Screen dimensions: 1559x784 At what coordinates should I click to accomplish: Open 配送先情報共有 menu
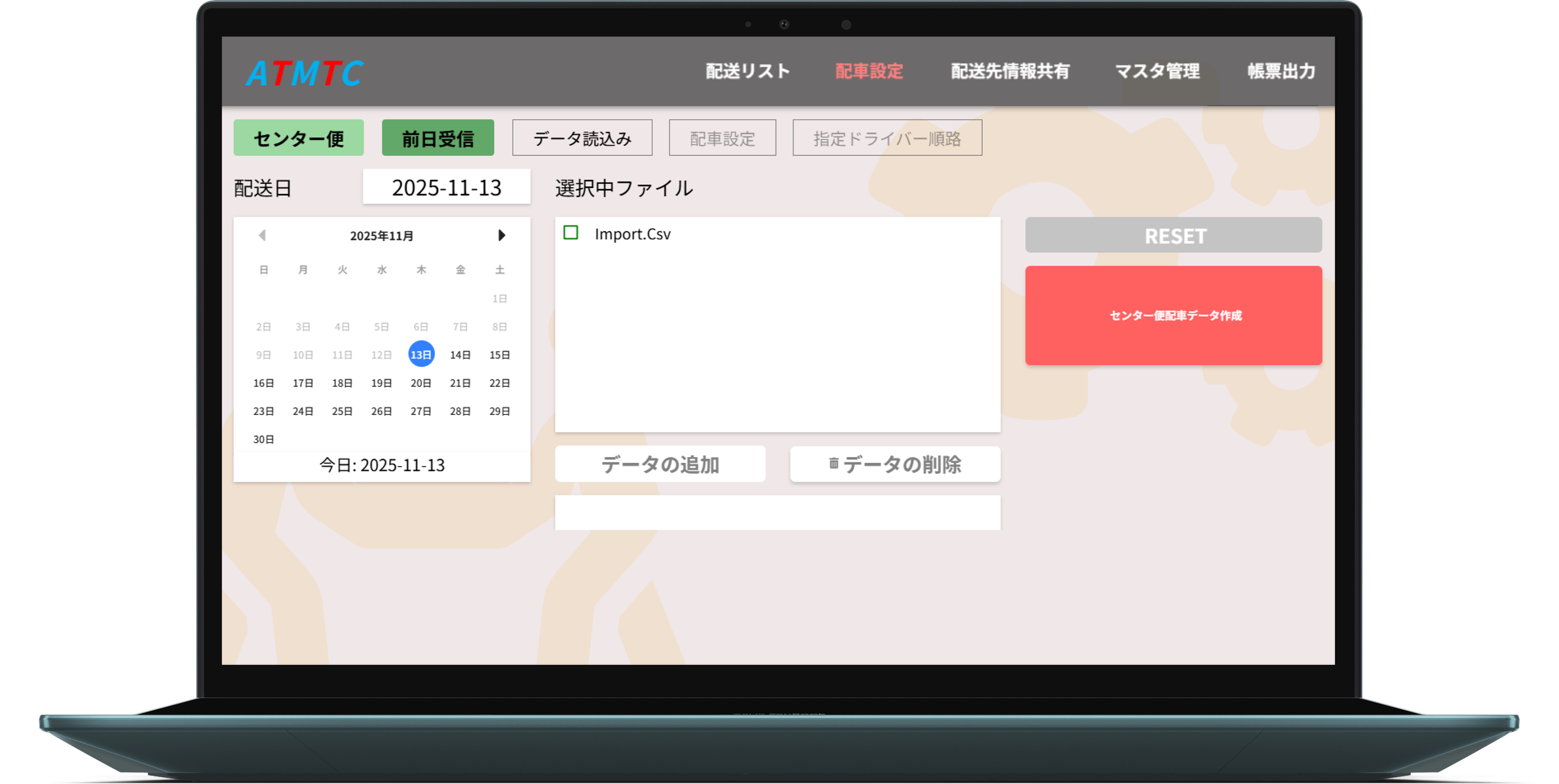[1009, 72]
